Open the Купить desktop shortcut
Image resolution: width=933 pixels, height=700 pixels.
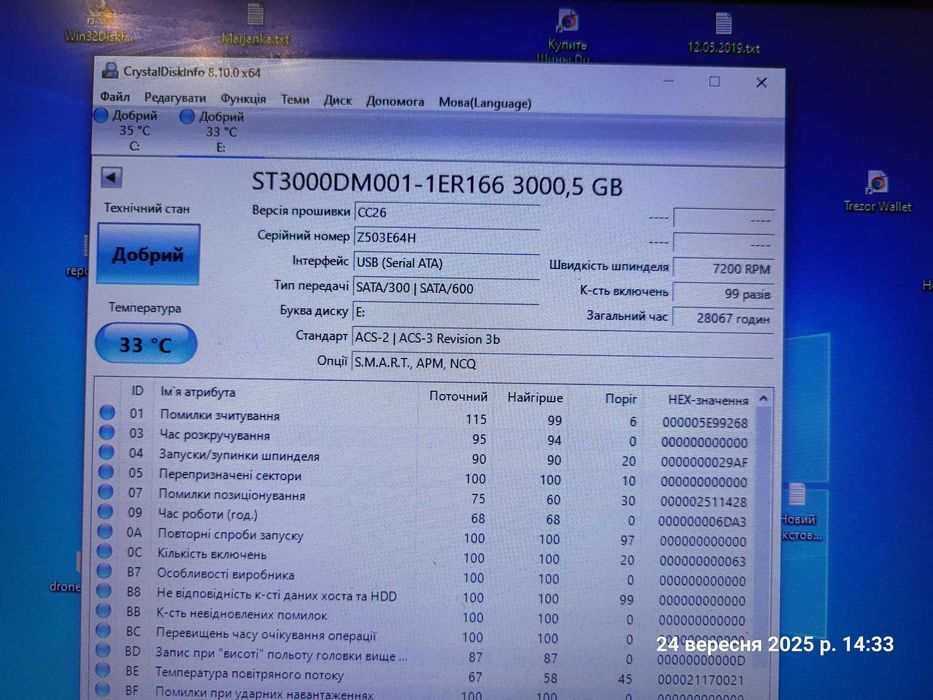coord(566,35)
